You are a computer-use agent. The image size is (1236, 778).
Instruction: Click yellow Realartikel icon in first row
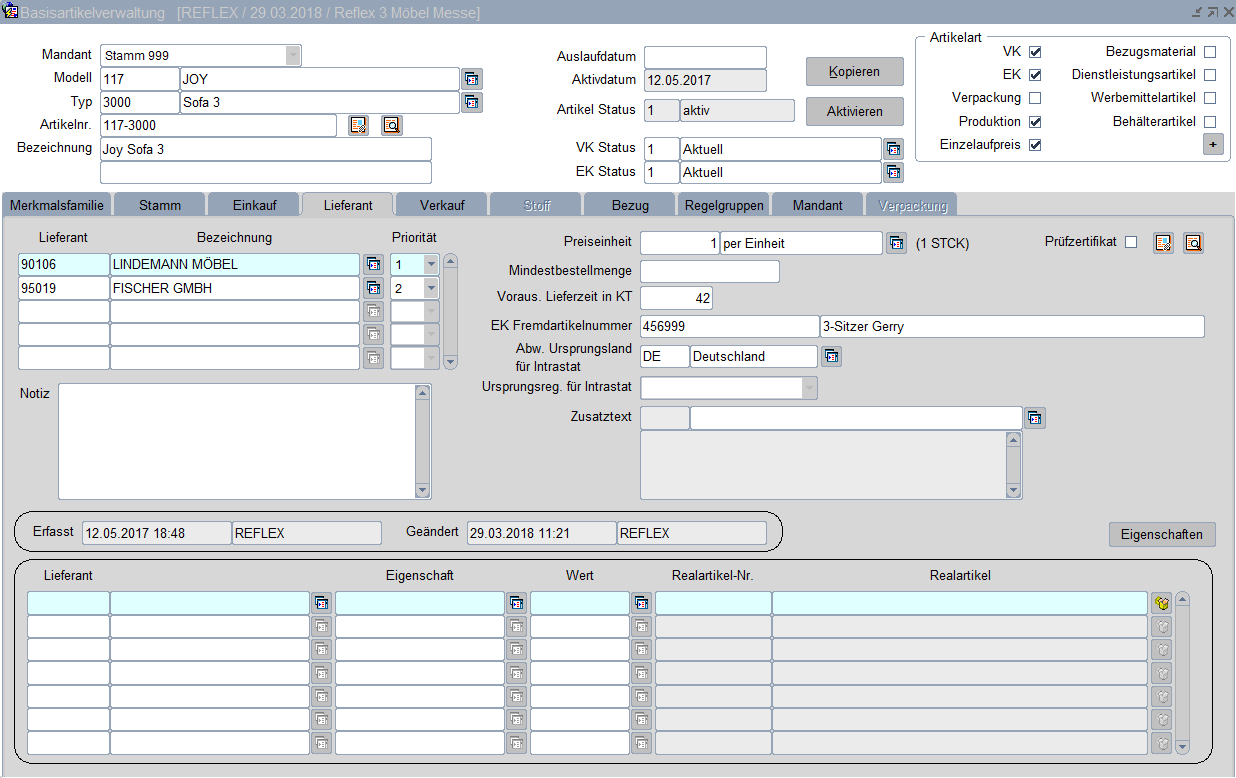[1161, 603]
